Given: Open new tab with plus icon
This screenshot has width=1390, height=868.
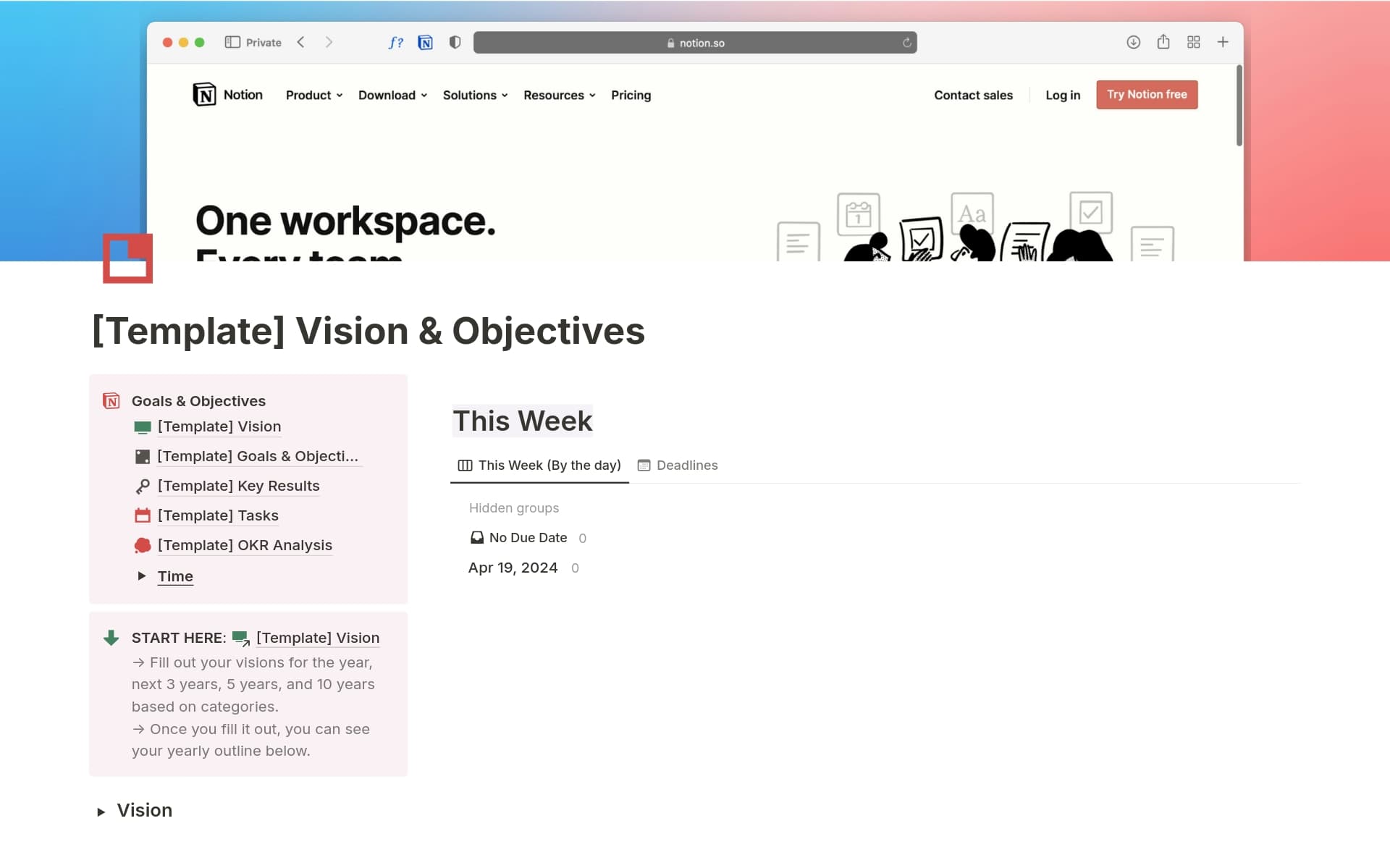Looking at the screenshot, I should coord(1223,43).
